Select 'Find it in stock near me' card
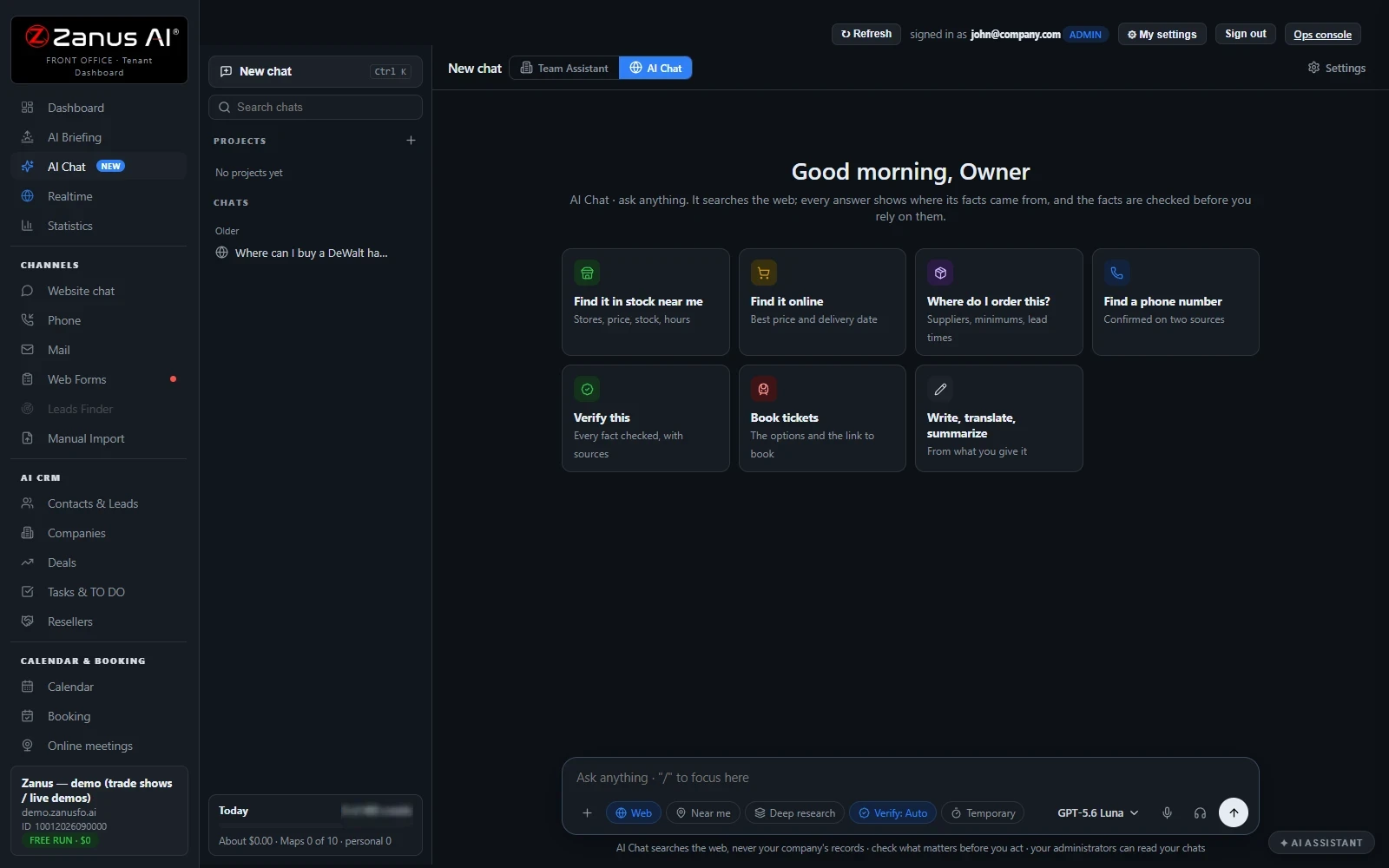 645,302
